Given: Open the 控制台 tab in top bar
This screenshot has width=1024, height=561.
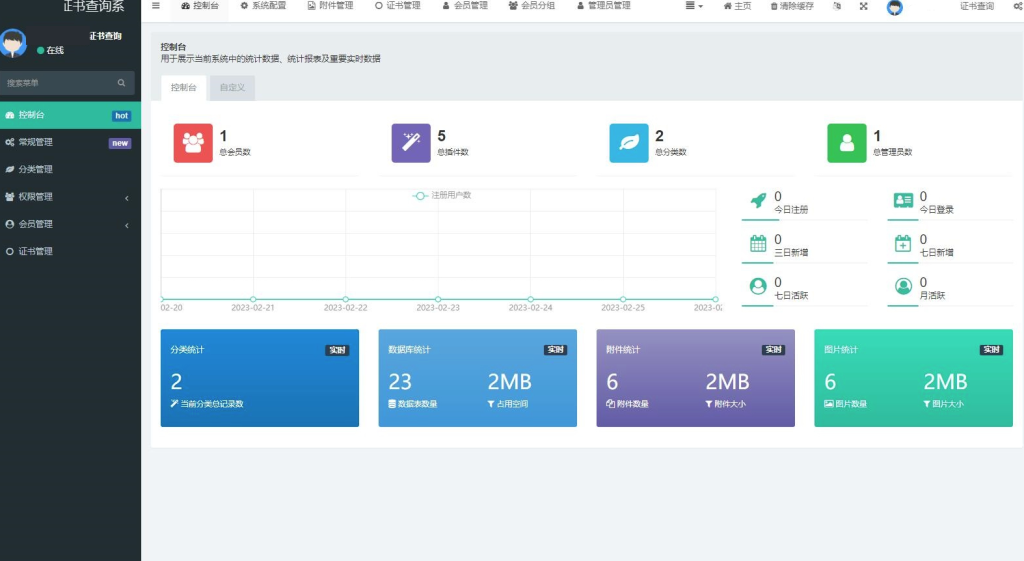Looking at the screenshot, I should [x=200, y=6].
